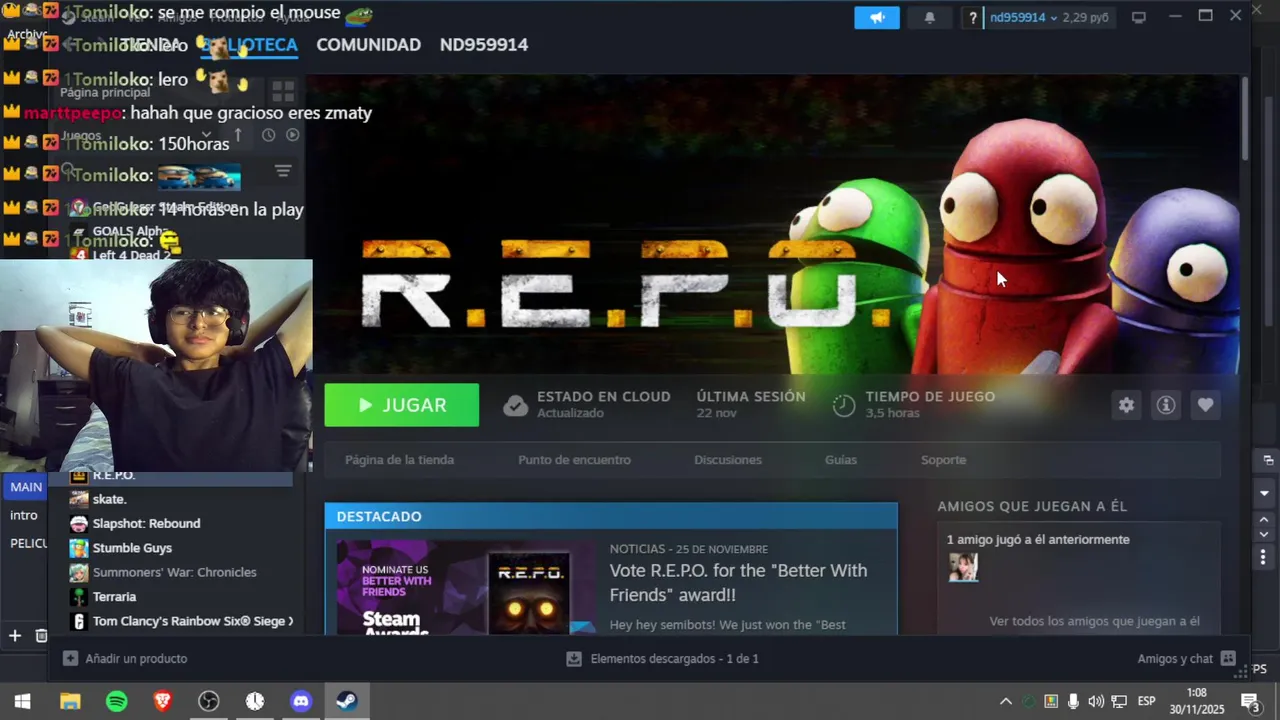Image resolution: width=1280 pixels, height=720 pixels.
Task: Open the Punto de encuentro tab
Action: pyautogui.click(x=574, y=460)
